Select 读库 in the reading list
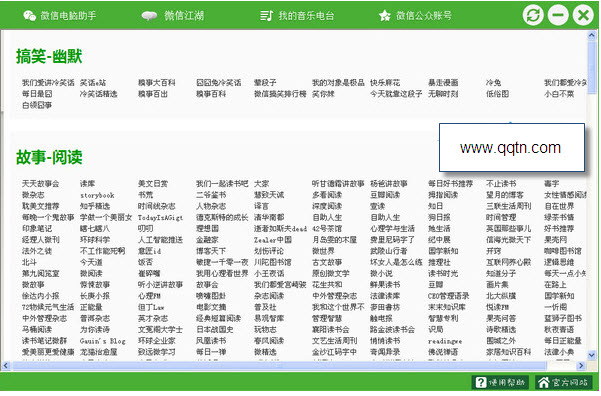The width and height of the screenshot is (601, 396). point(87,184)
